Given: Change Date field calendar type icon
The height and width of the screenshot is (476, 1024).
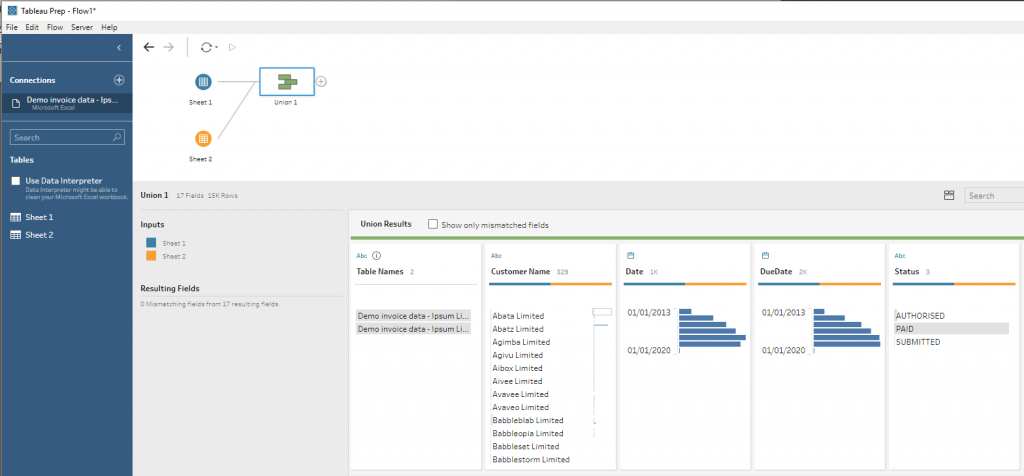Looking at the screenshot, I should [630, 256].
